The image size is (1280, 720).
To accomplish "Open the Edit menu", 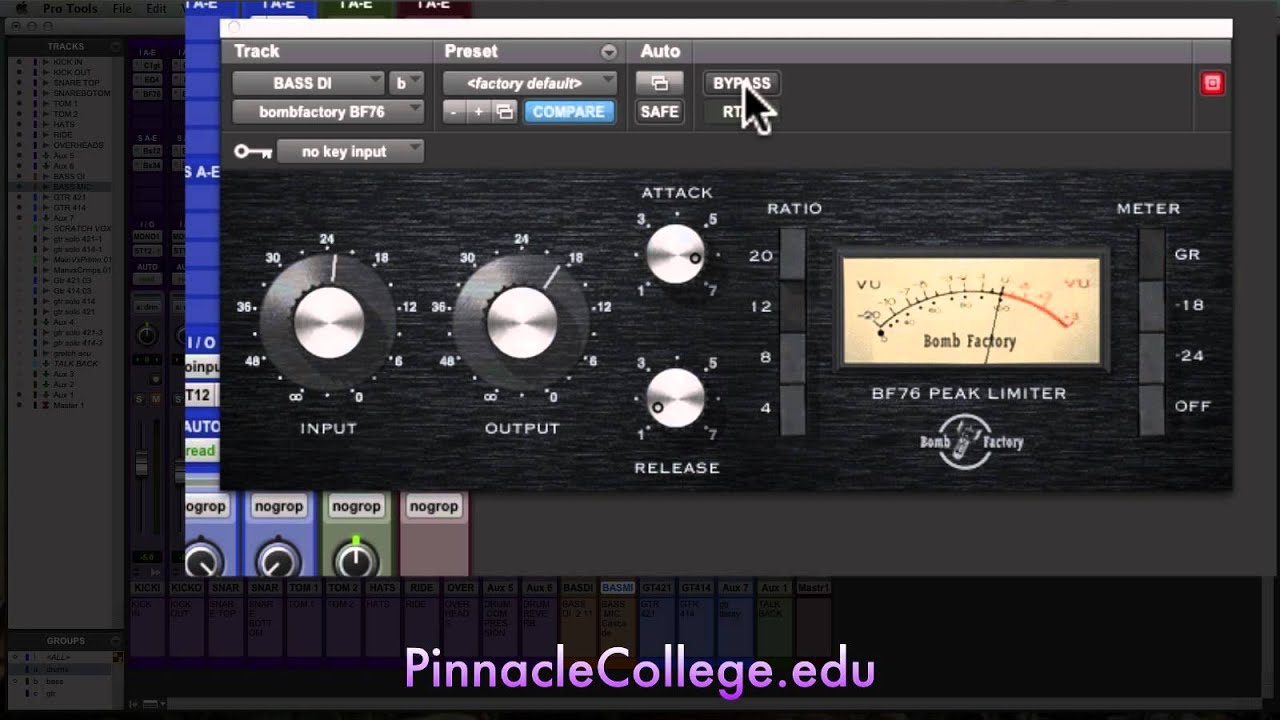I will (x=156, y=8).
